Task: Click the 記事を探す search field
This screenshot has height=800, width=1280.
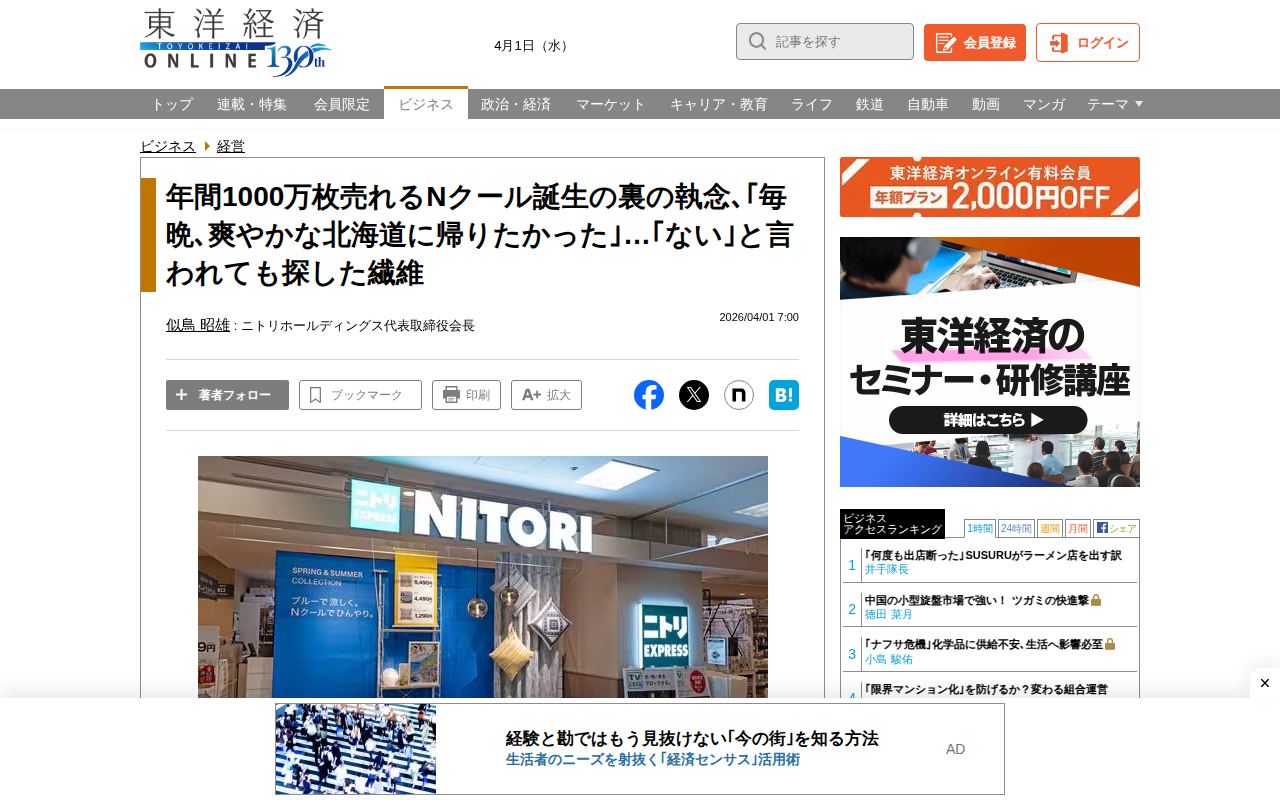Action: [x=825, y=41]
